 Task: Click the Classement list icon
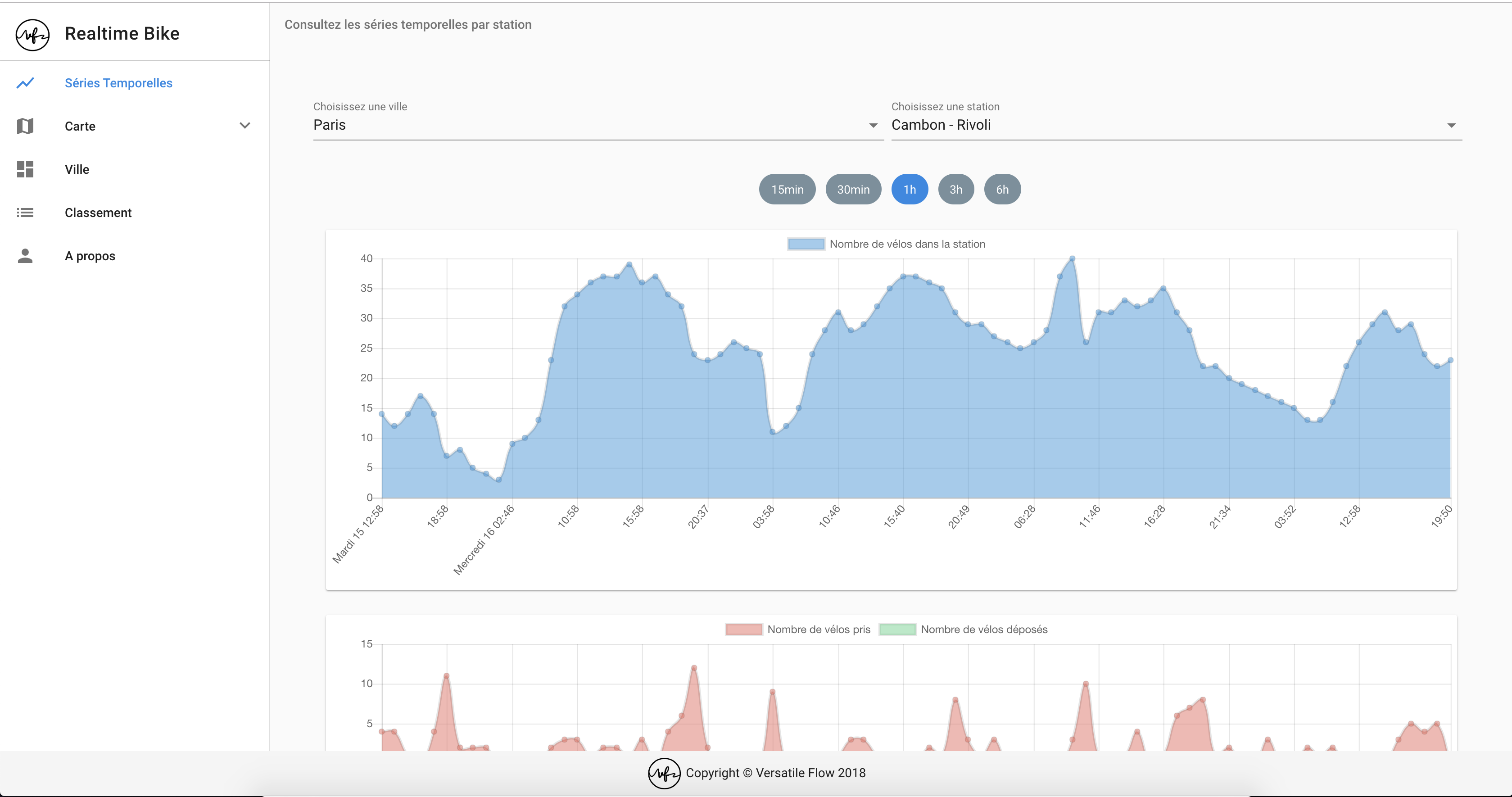click(x=25, y=213)
